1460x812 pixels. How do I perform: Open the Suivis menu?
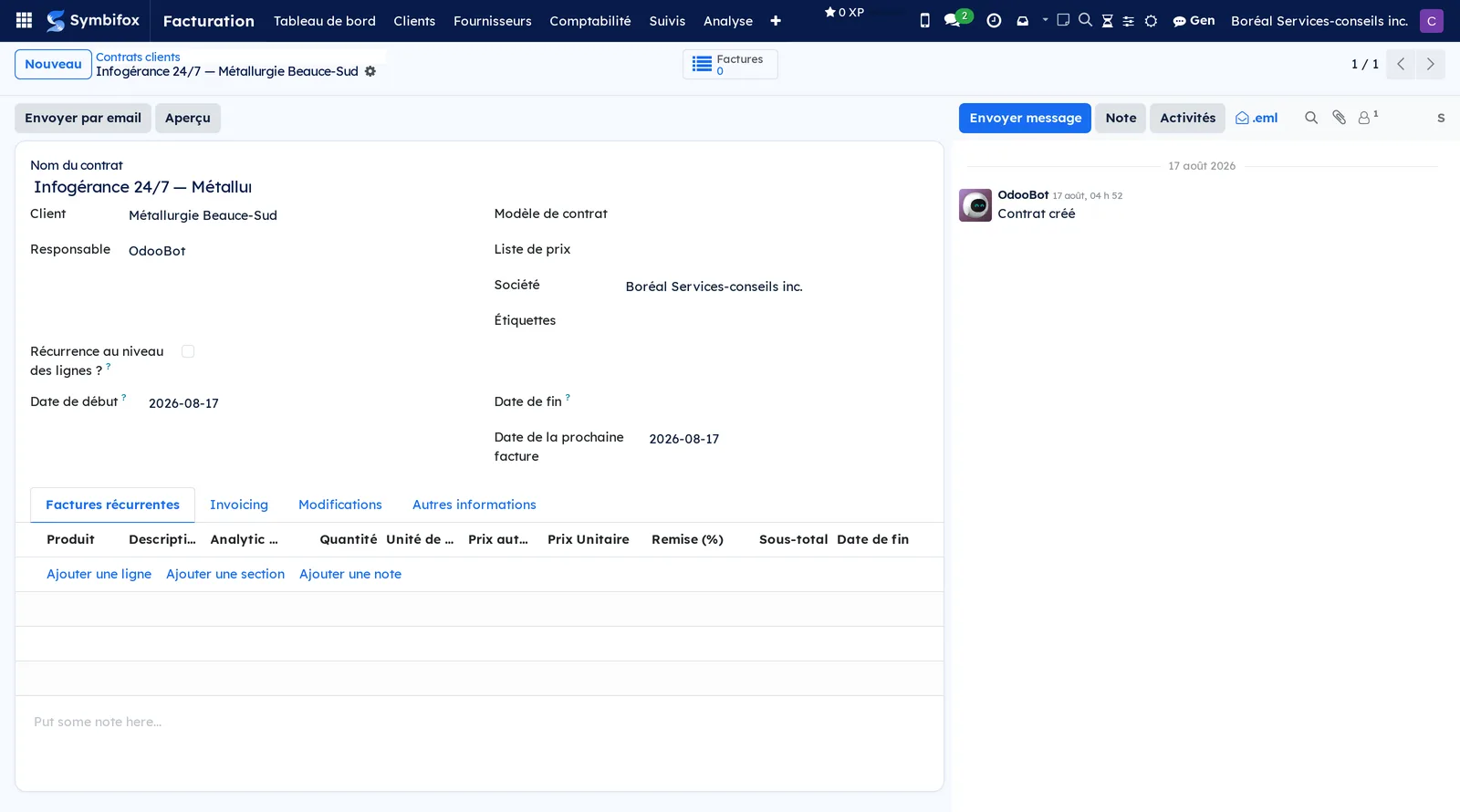(667, 21)
